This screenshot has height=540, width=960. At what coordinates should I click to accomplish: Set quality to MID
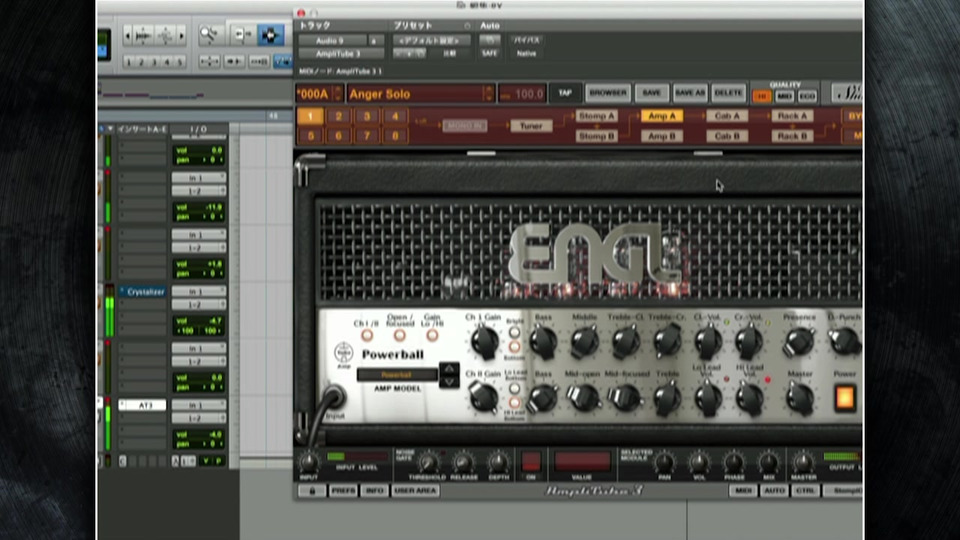784,97
